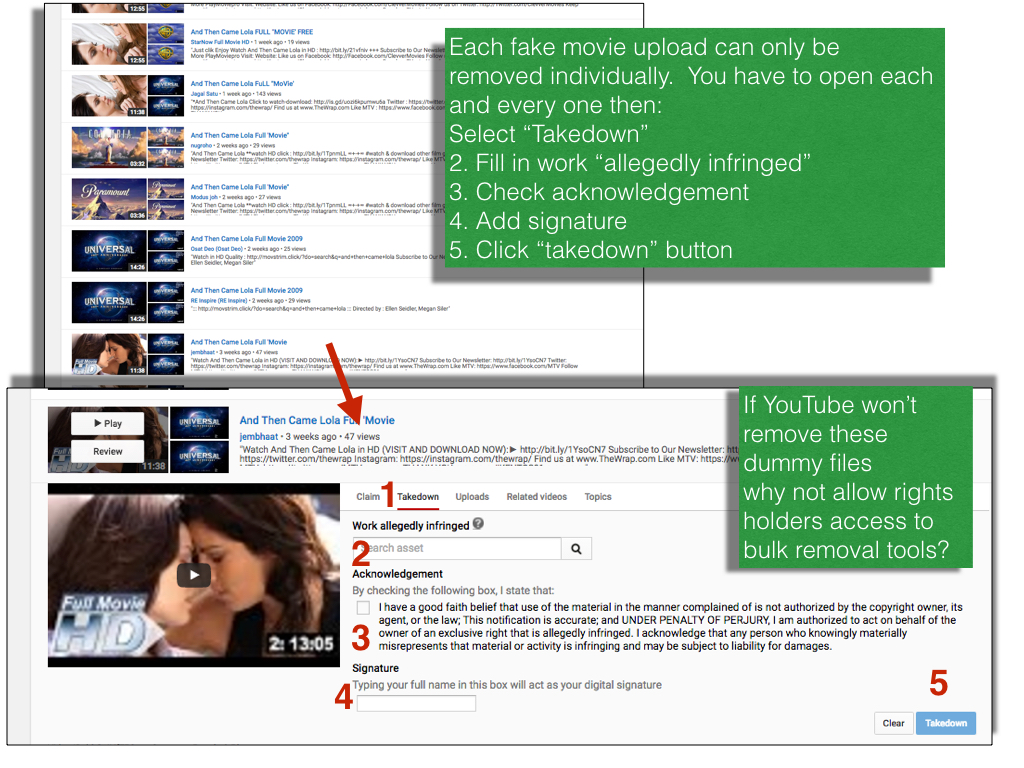
Task: Open 'And Then Came Lola FuLL "MoVie"' result by Jagal Satu
Action: [242, 84]
